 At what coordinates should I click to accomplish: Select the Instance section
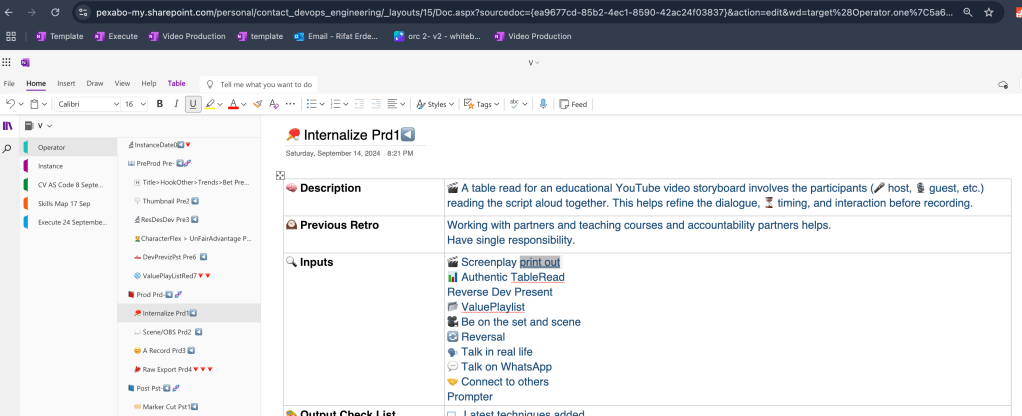pos(68,166)
